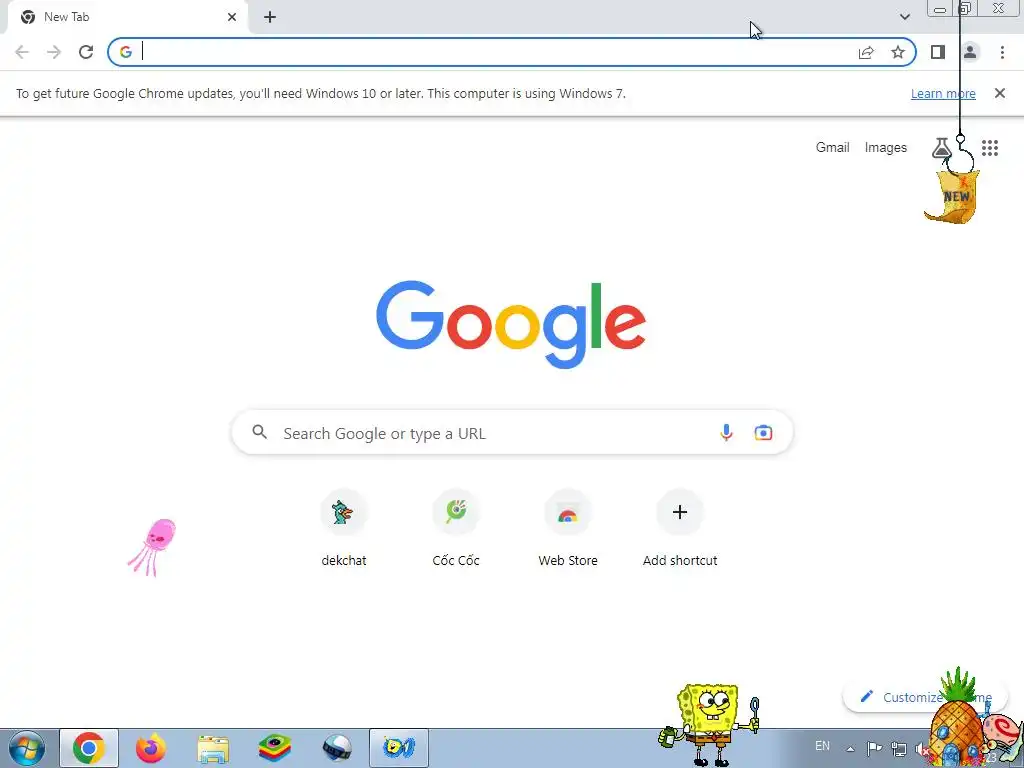Open the Google apps grid
This screenshot has height=768, width=1024.
click(x=990, y=148)
